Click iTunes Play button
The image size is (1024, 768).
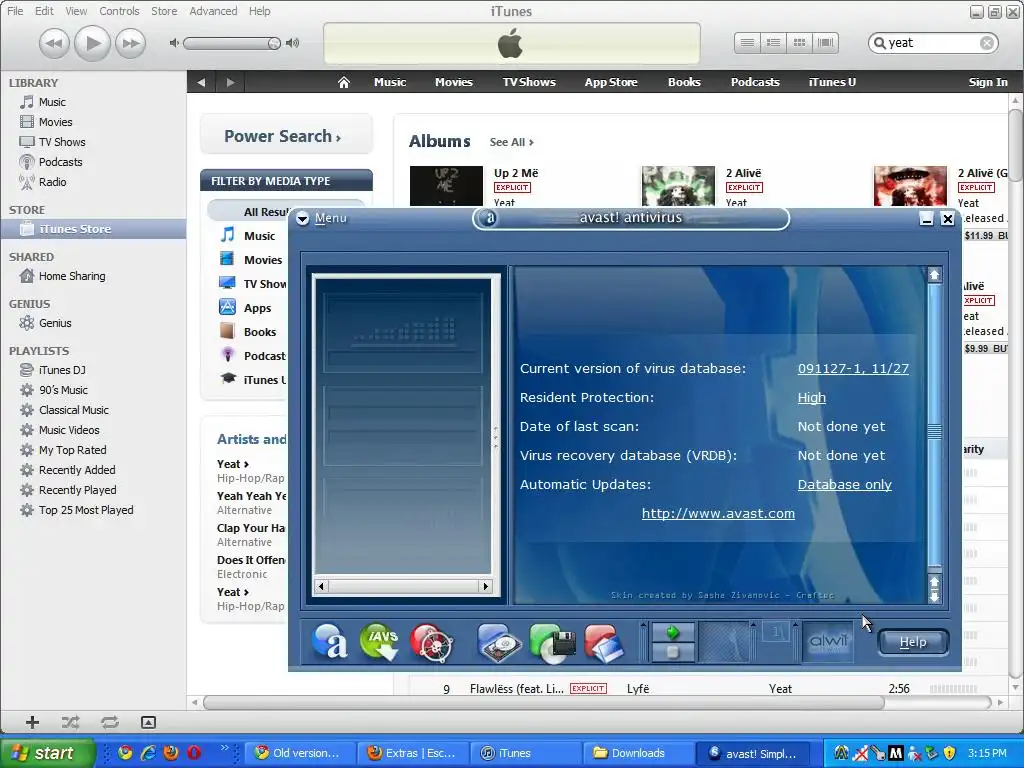(x=92, y=43)
